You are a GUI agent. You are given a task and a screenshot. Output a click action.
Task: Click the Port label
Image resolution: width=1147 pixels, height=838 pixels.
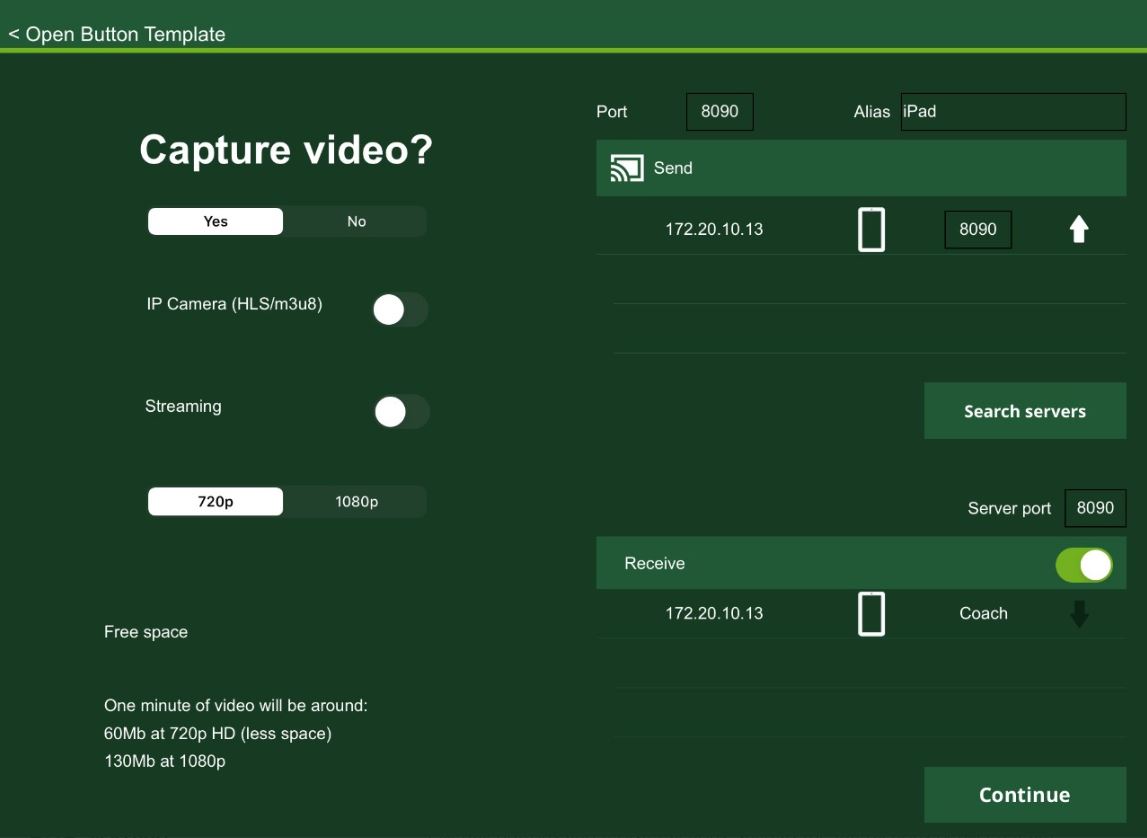612,112
